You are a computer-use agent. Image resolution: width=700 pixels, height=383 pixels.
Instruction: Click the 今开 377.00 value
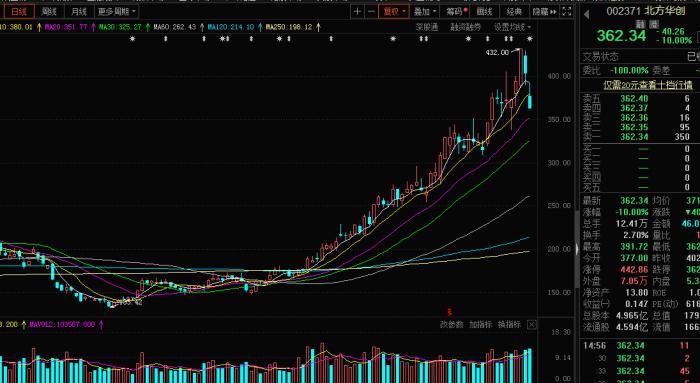coord(634,258)
